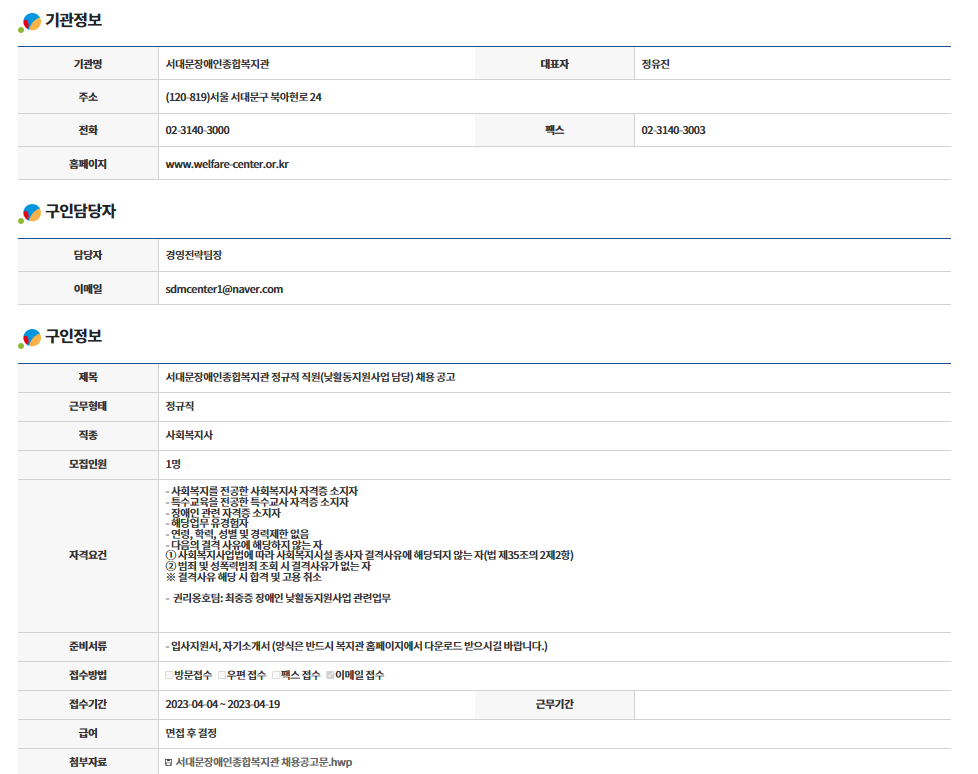Click the 접수방법 label cell

(88, 675)
